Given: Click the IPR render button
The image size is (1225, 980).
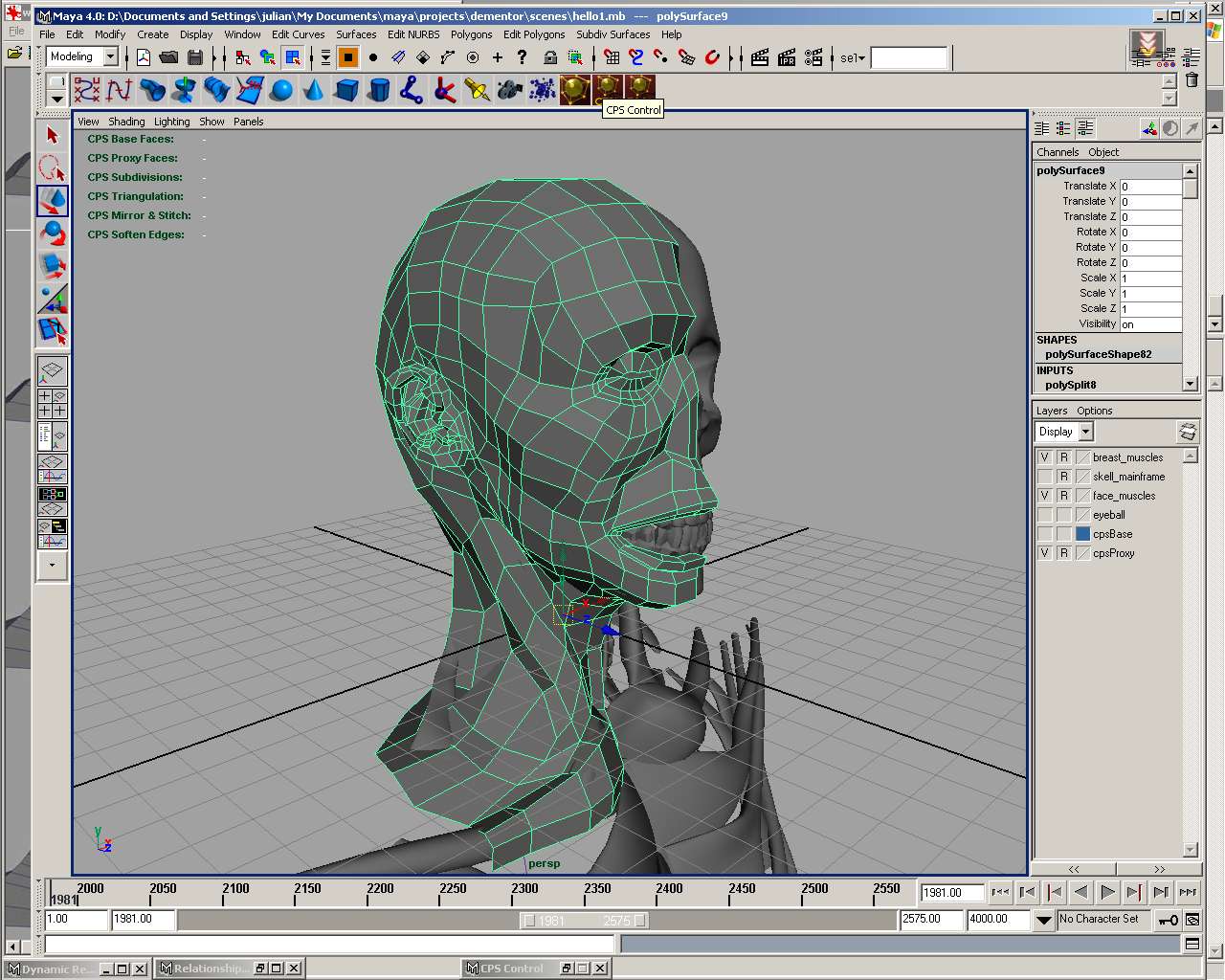Looking at the screenshot, I should click(x=787, y=57).
